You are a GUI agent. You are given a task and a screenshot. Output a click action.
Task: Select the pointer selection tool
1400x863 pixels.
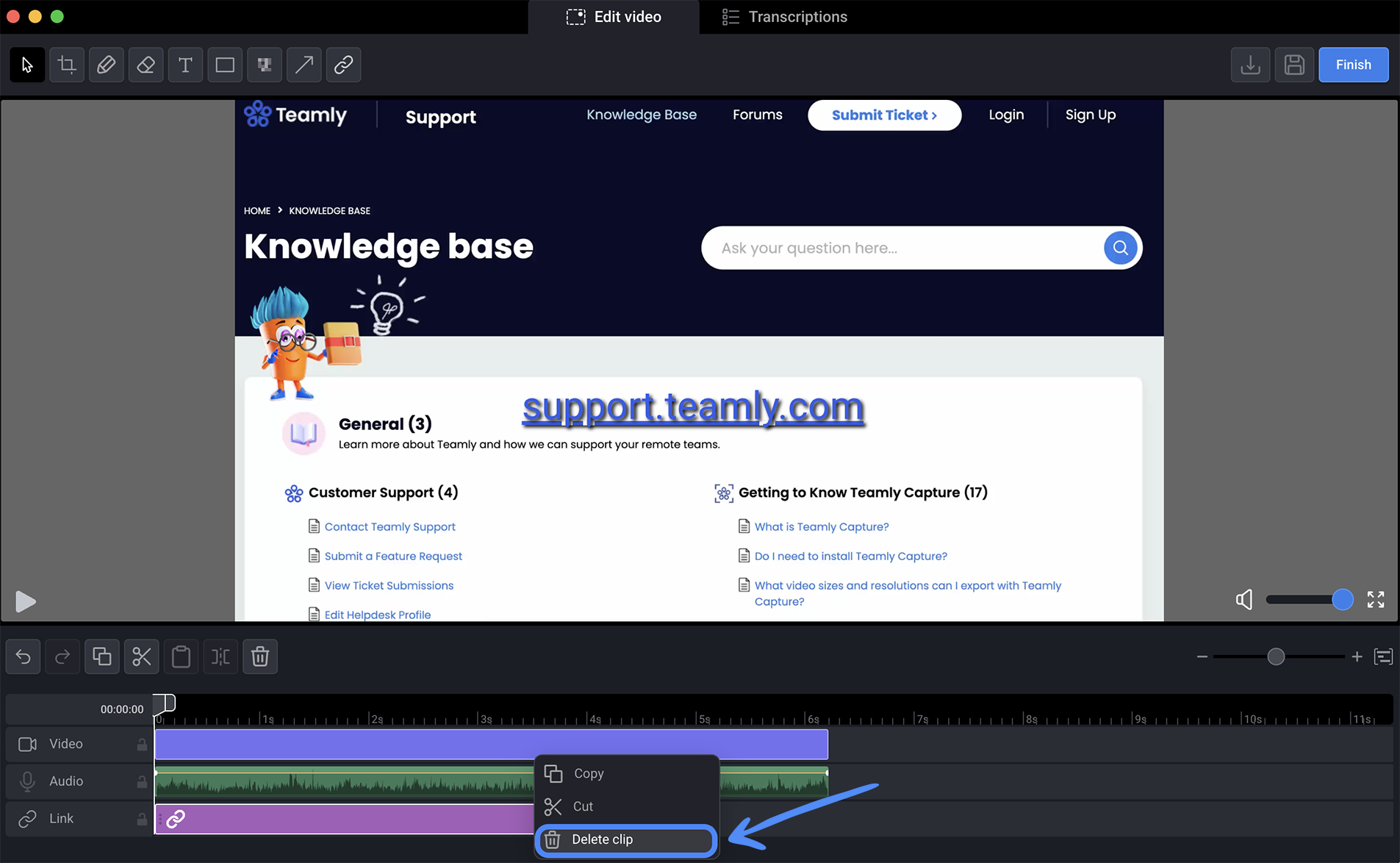(27, 65)
